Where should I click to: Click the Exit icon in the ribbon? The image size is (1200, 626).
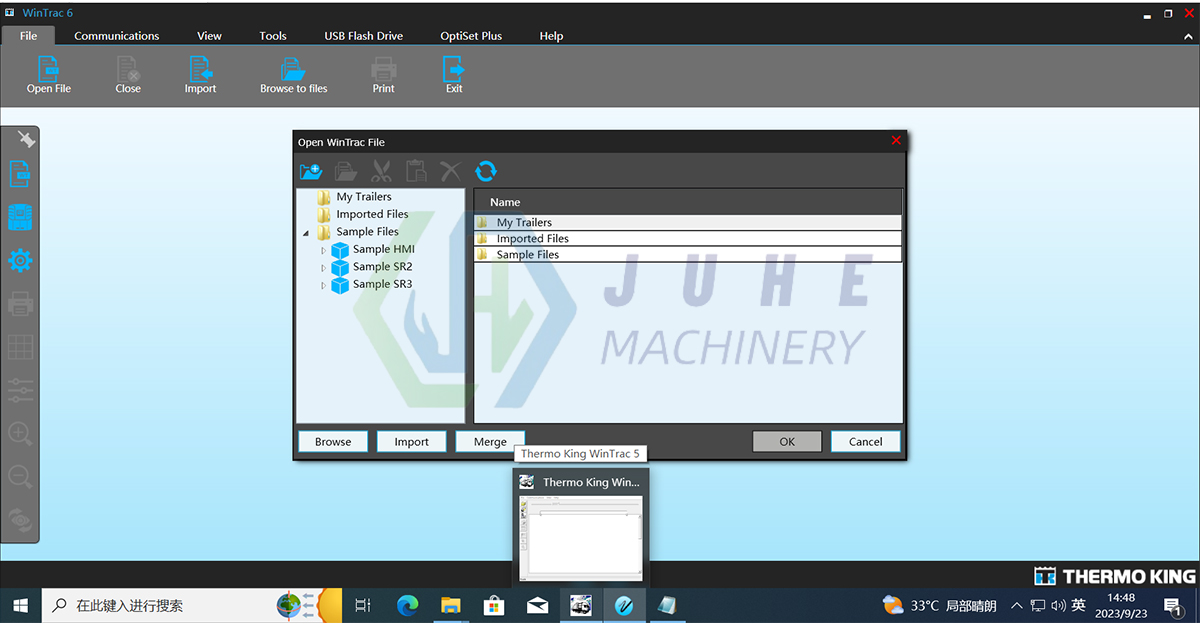click(454, 75)
